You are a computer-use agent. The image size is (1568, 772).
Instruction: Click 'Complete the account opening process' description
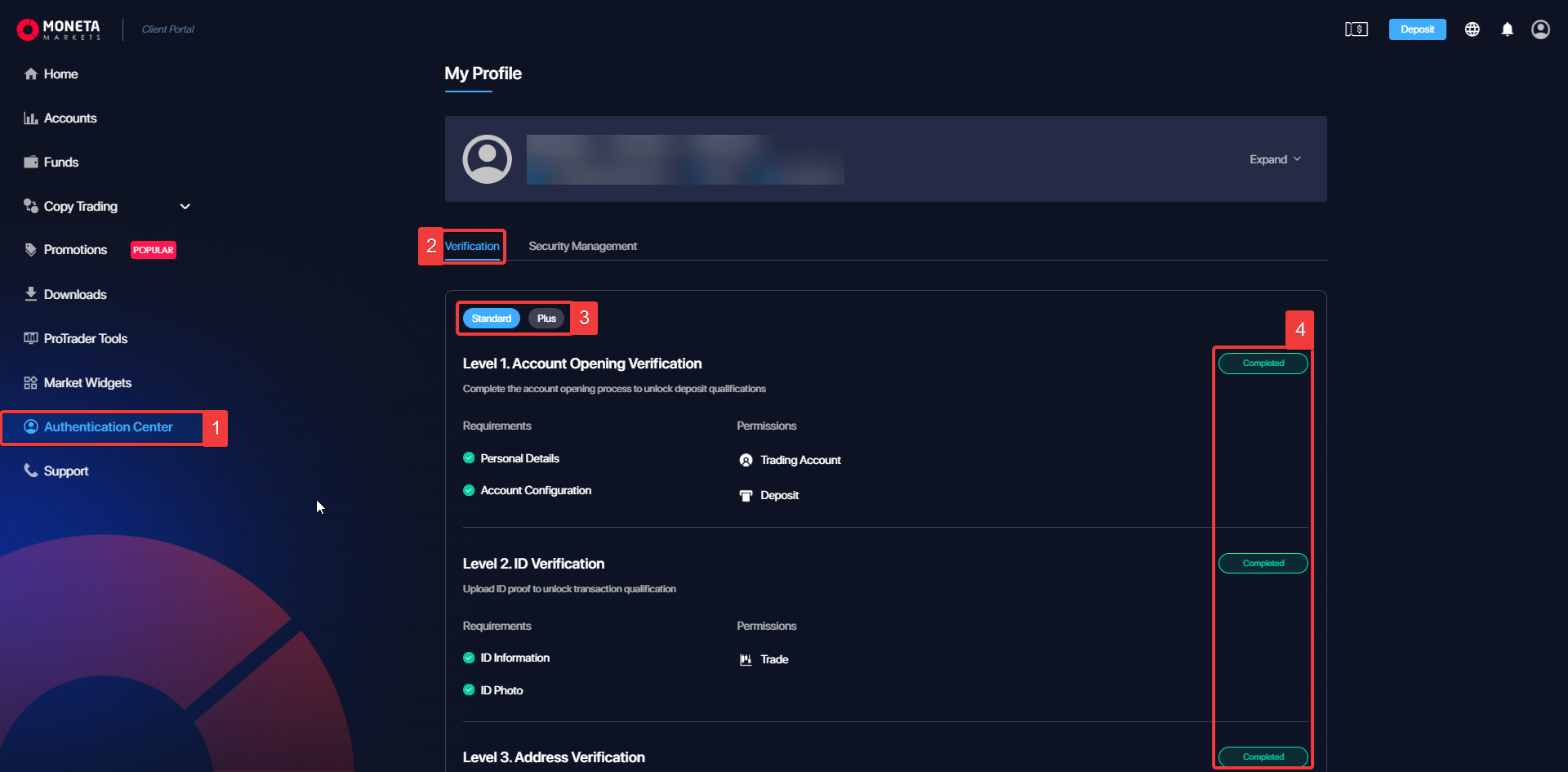pyautogui.click(x=614, y=389)
